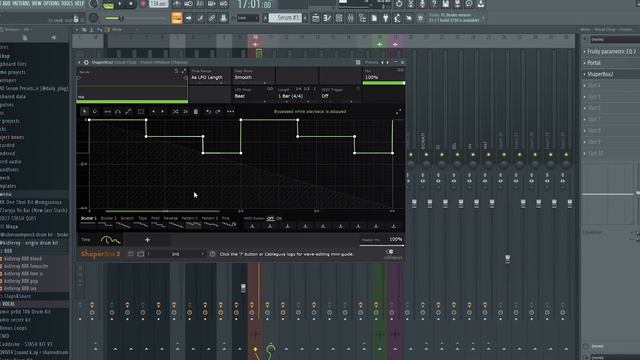This screenshot has height=360, width=640.
Task: Click the question mark help icon
Action: click(x=434, y=4)
